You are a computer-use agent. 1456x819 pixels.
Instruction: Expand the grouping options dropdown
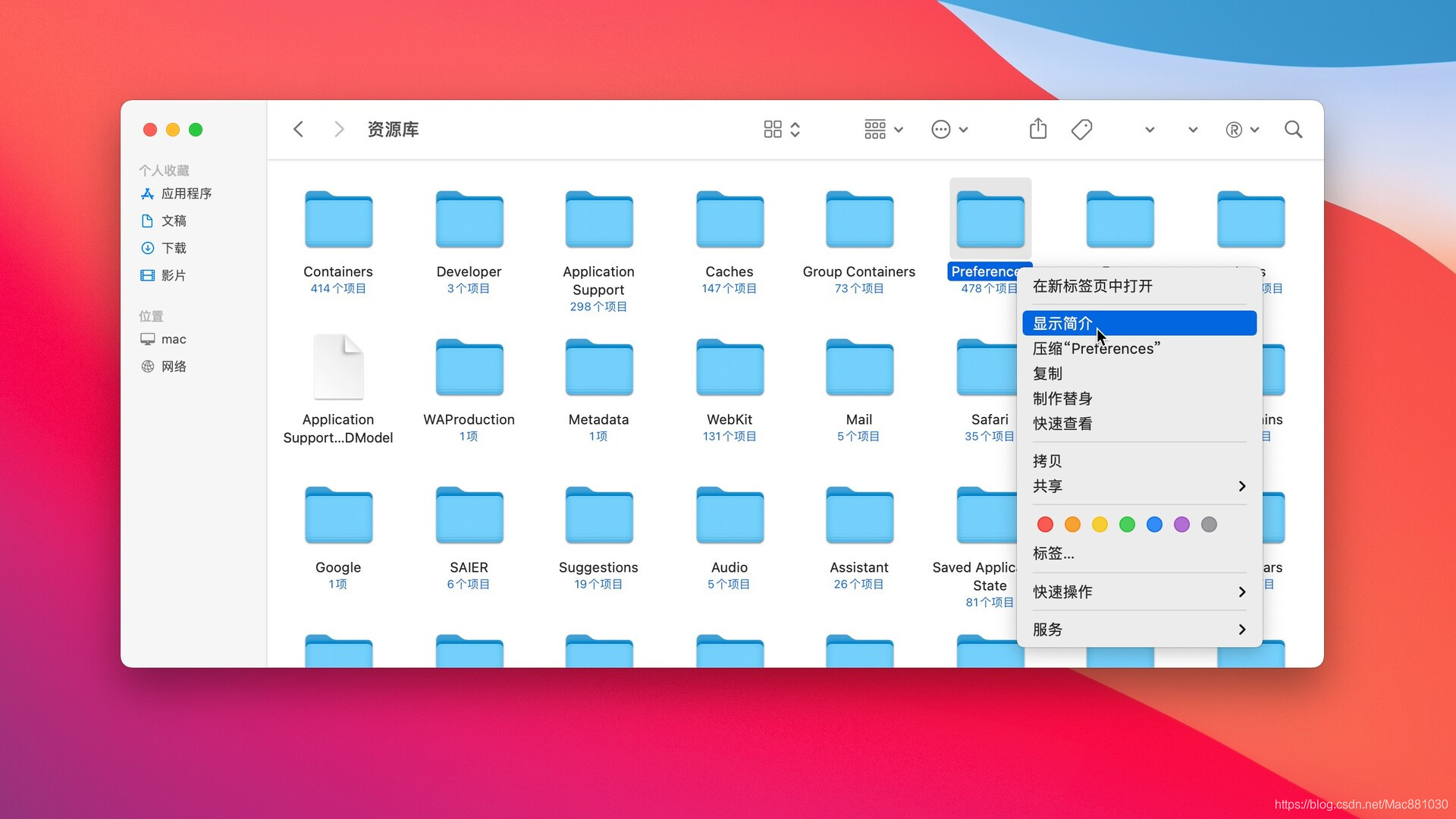point(883,130)
